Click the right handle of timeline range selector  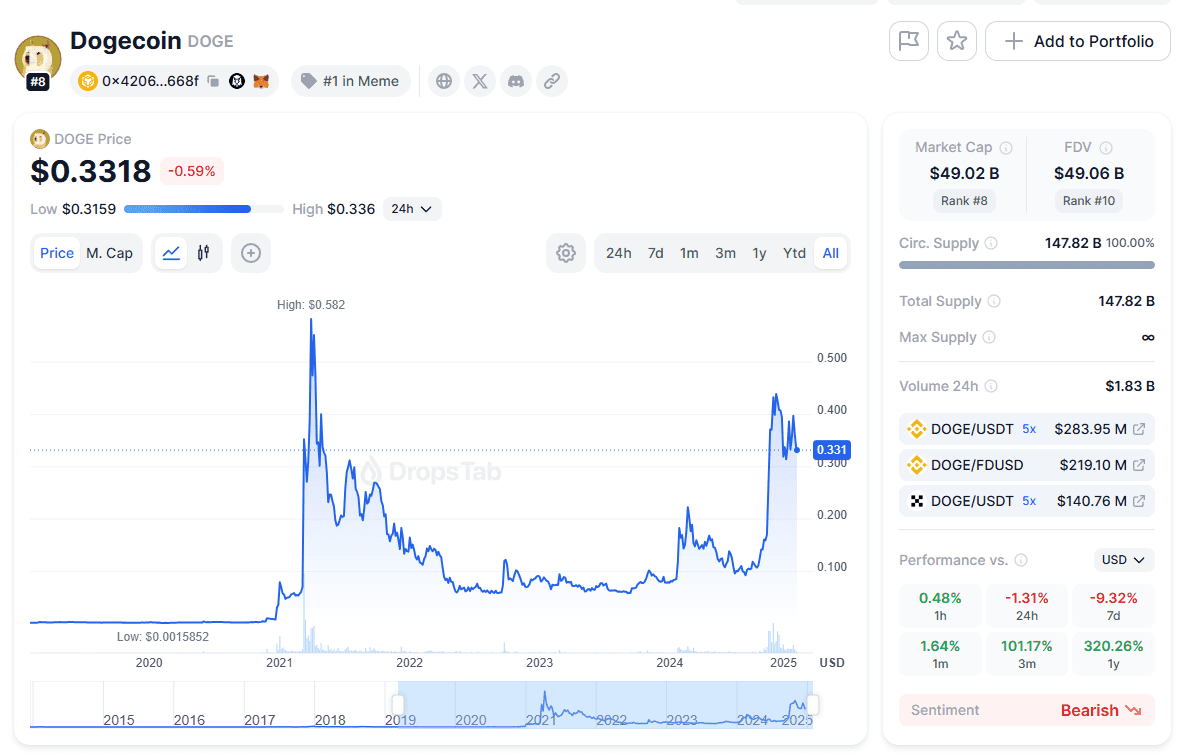pos(813,705)
